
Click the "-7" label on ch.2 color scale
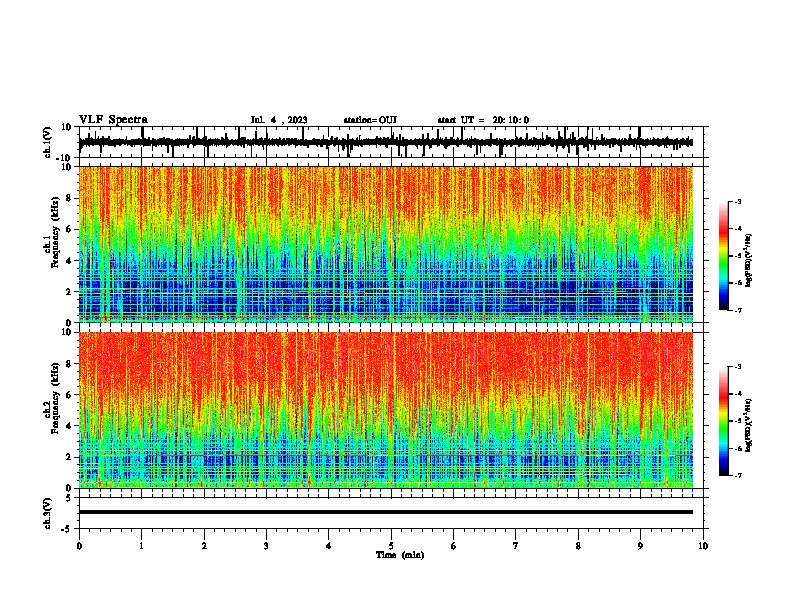(737, 475)
